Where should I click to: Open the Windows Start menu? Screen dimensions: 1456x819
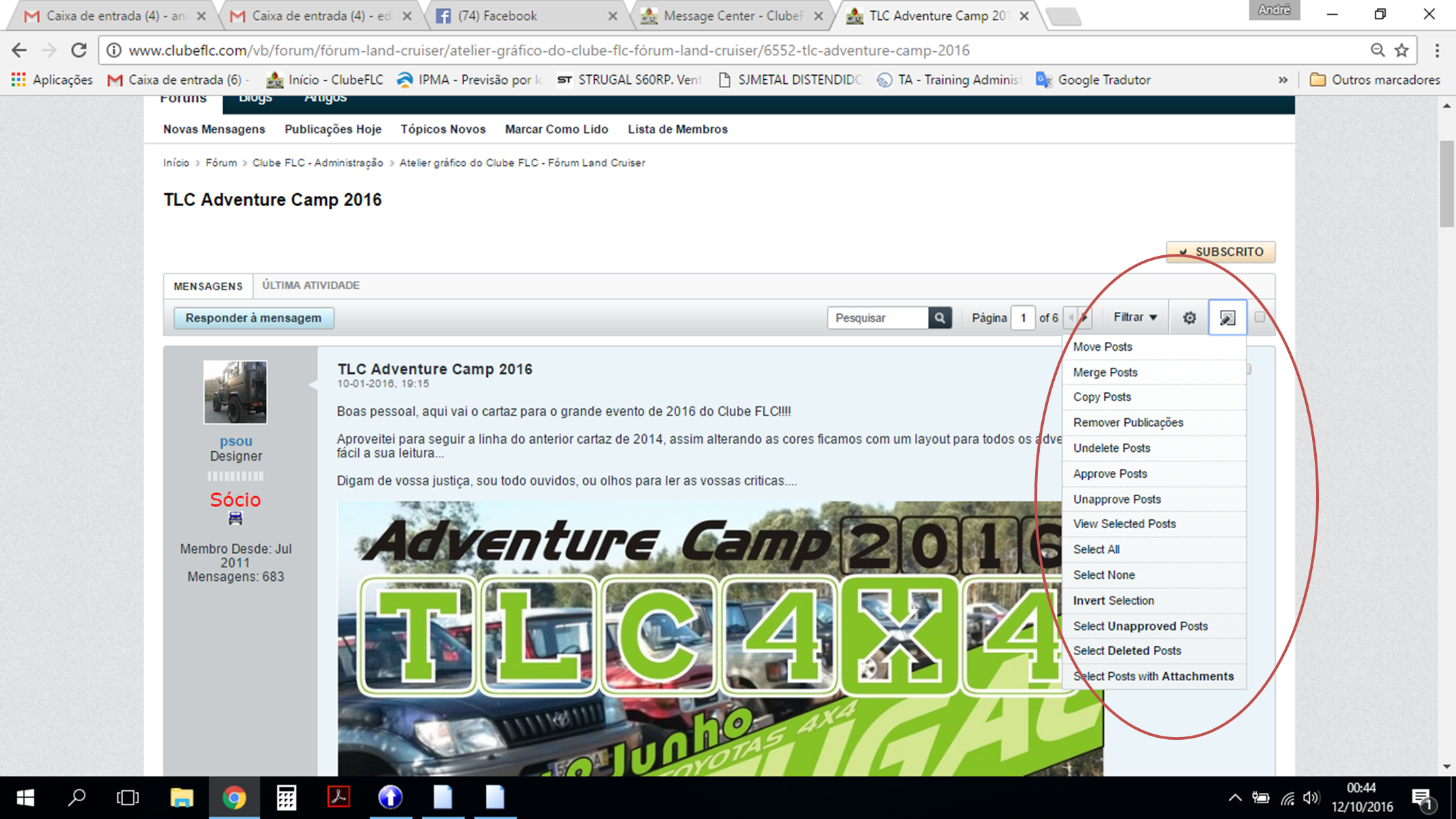click(x=25, y=797)
